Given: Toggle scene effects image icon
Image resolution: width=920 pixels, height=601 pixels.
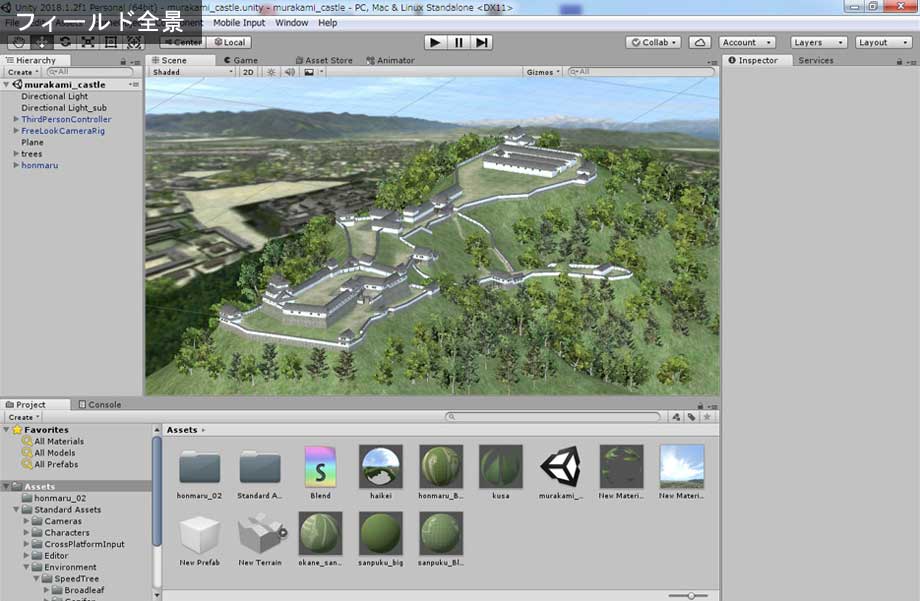Looking at the screenshot, I should point(309,72).
